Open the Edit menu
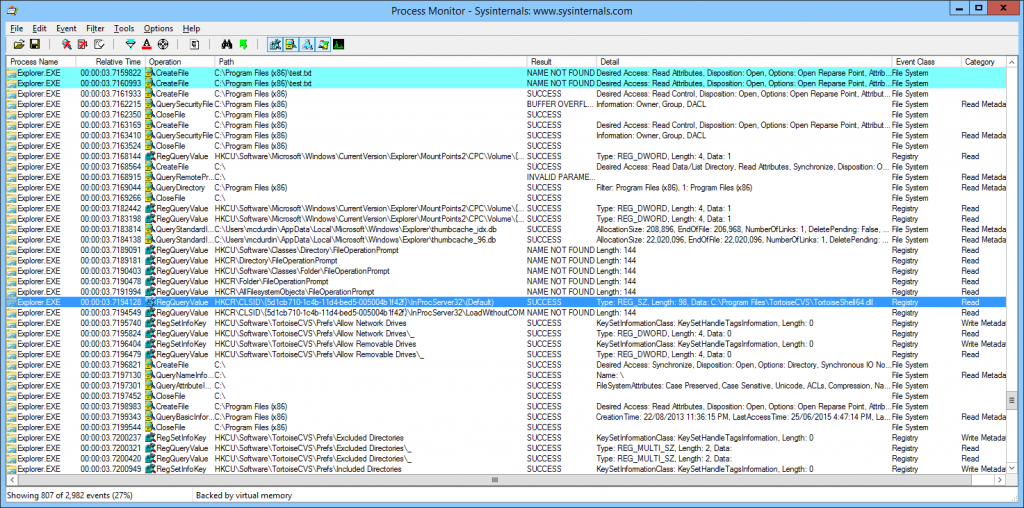Screen dimensions: 1024x508 [x=39, y=28]
